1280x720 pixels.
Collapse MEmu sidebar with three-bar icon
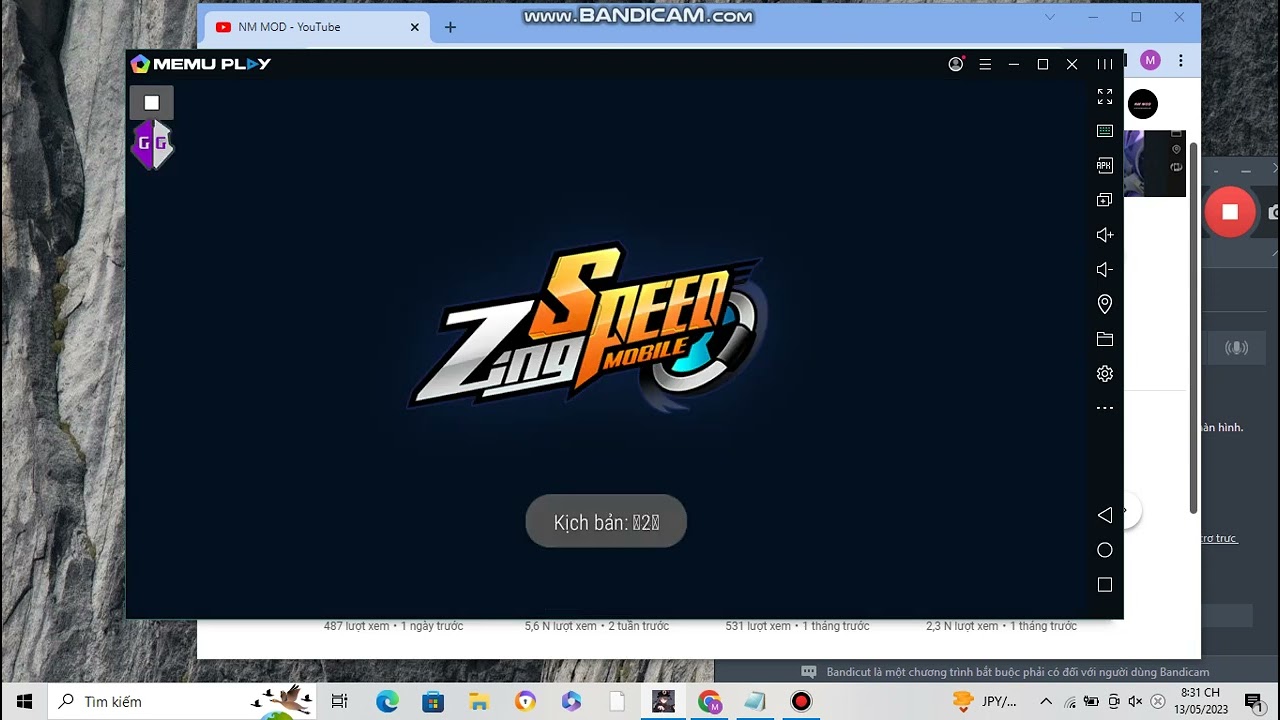click(x=1105, y=64)
